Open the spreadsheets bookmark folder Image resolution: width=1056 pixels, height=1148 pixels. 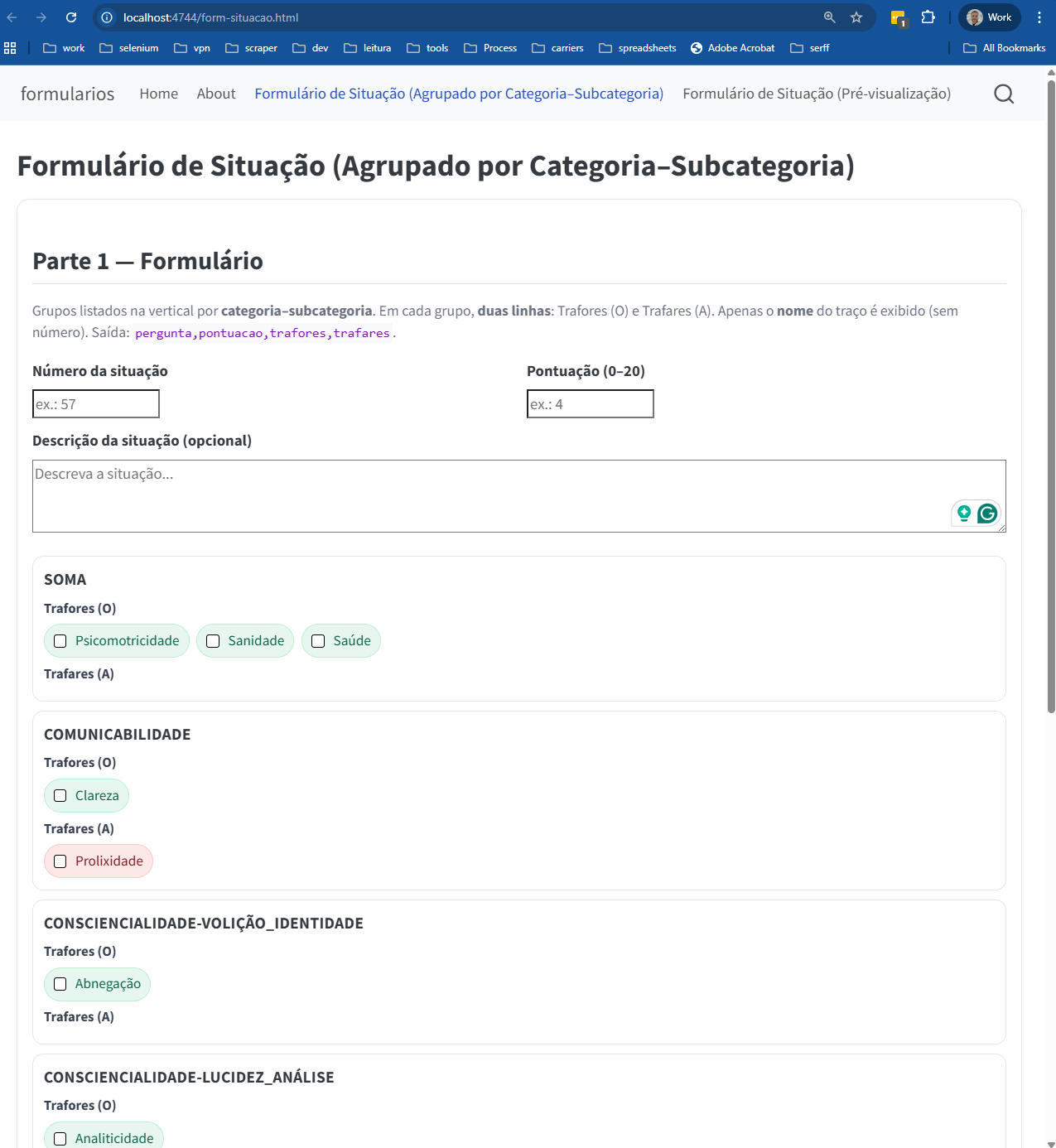coord(637,48)
